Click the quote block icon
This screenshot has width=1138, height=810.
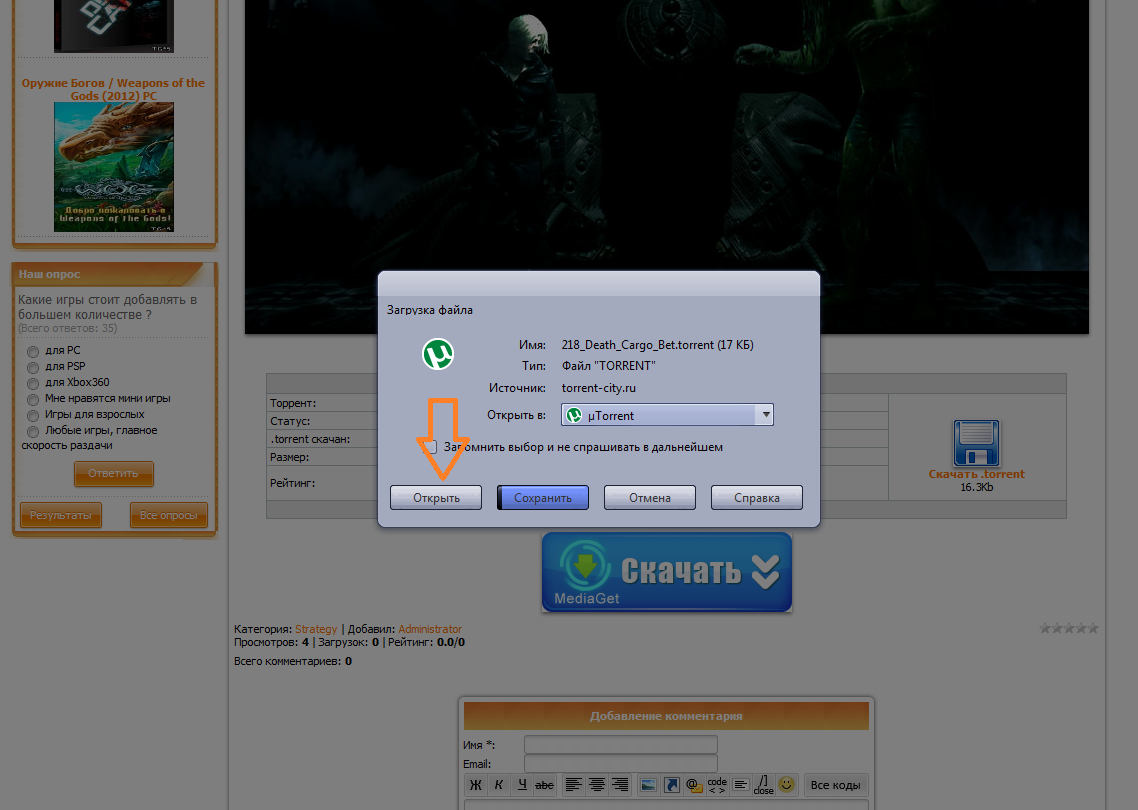pyautogui.click(x=740, y=785)
